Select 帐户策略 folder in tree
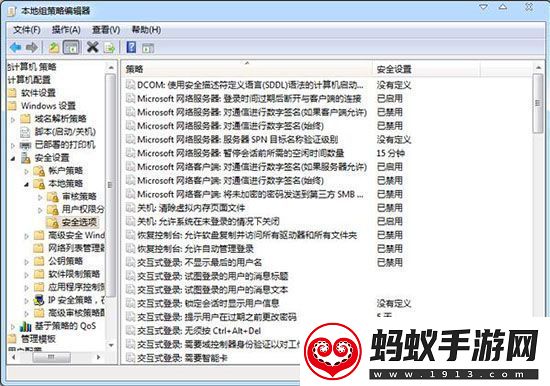Screen dimensions: 550x386 pos(65,171)
